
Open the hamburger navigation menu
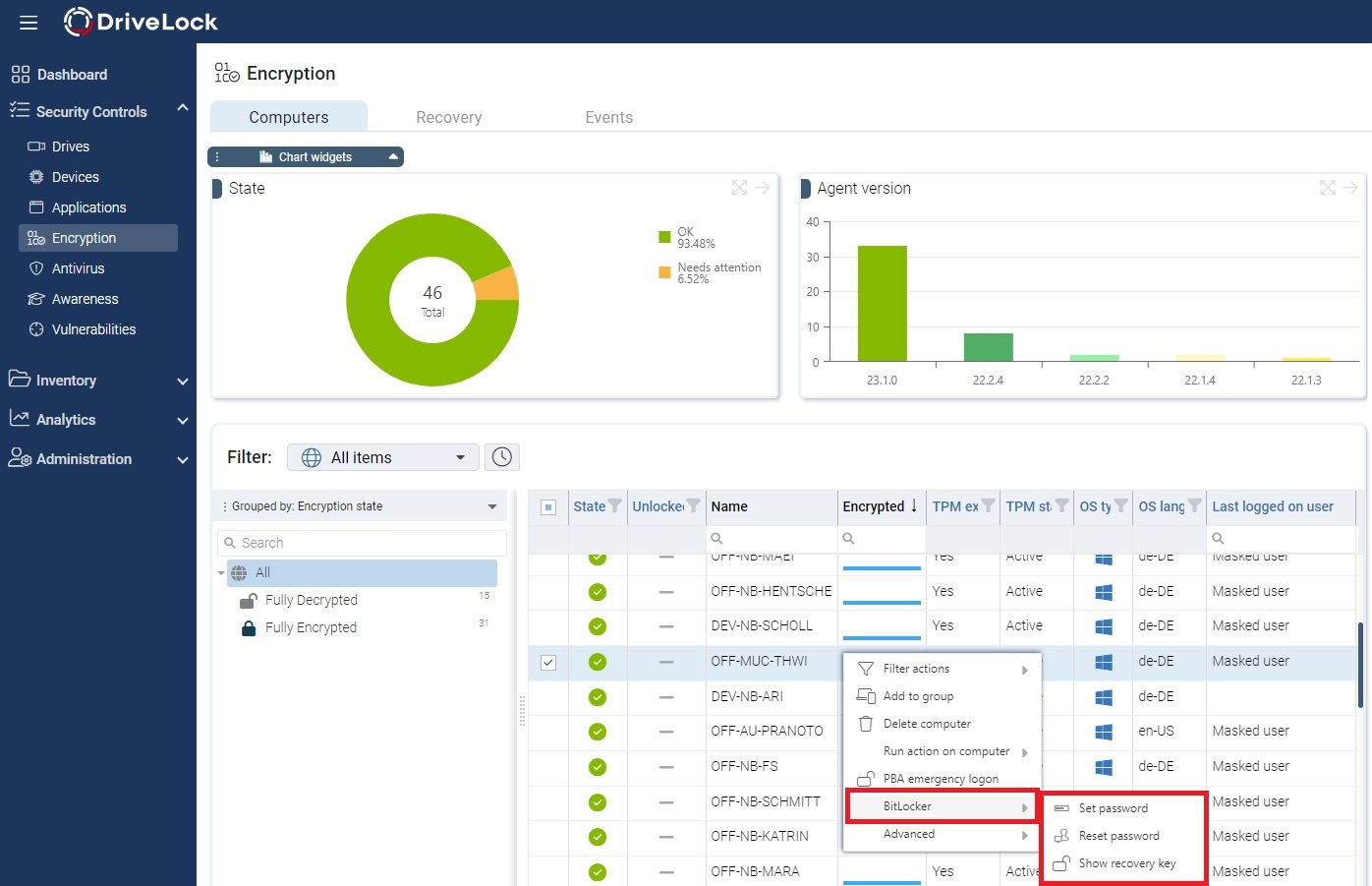(29, 22)
